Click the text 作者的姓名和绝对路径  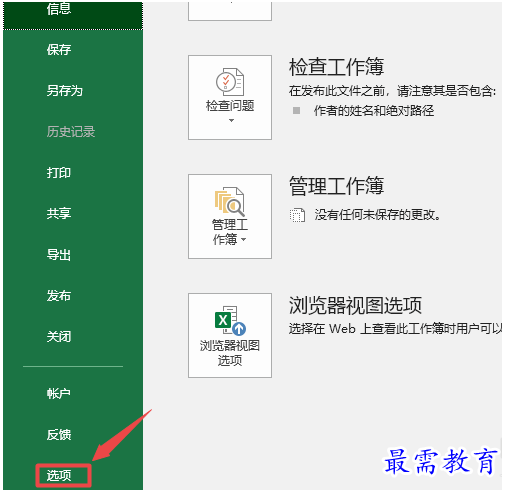tap(374, 111)
